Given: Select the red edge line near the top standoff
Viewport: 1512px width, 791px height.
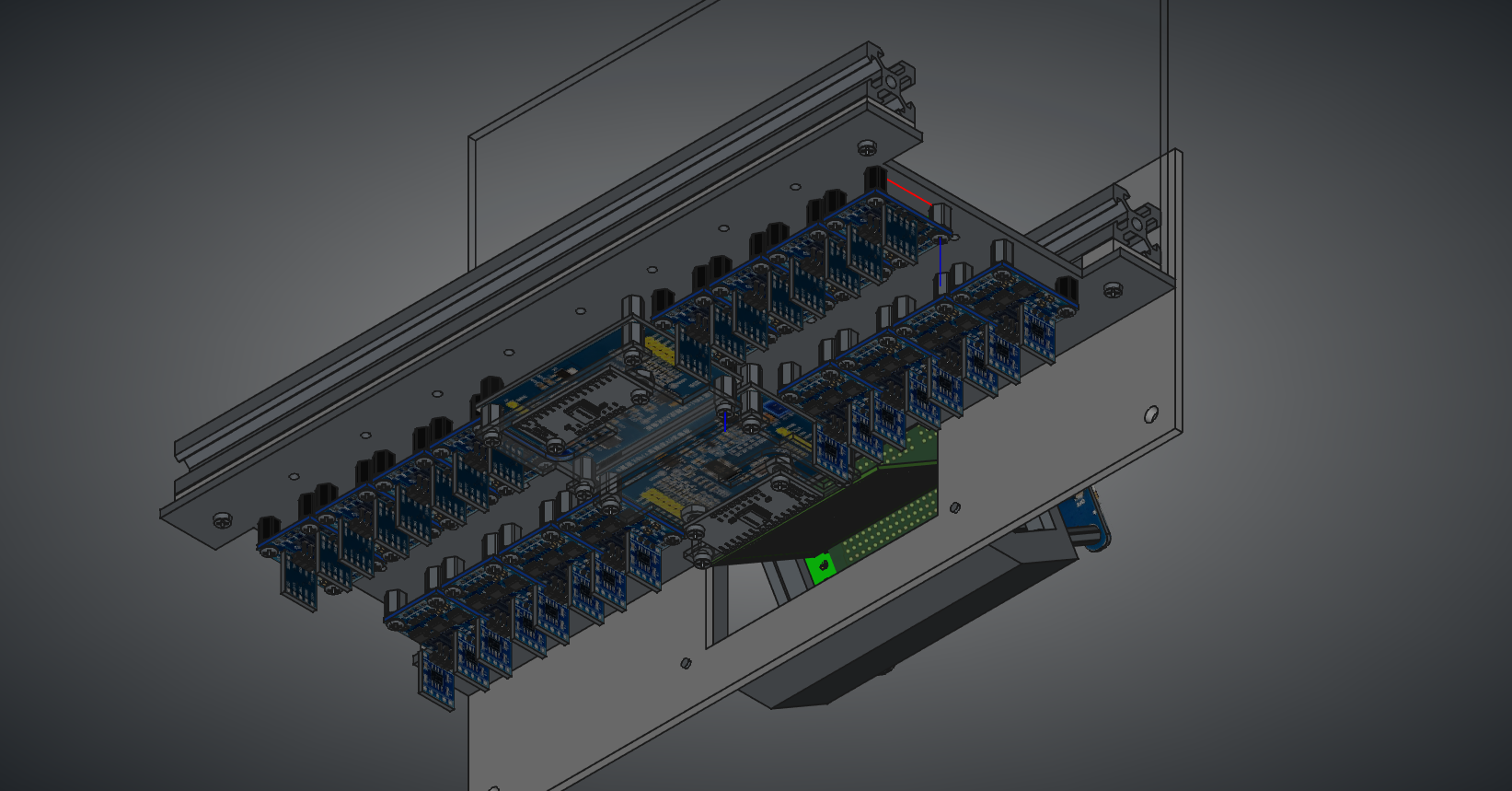Looking at the screenshot, I should click(x=909, y=192).
